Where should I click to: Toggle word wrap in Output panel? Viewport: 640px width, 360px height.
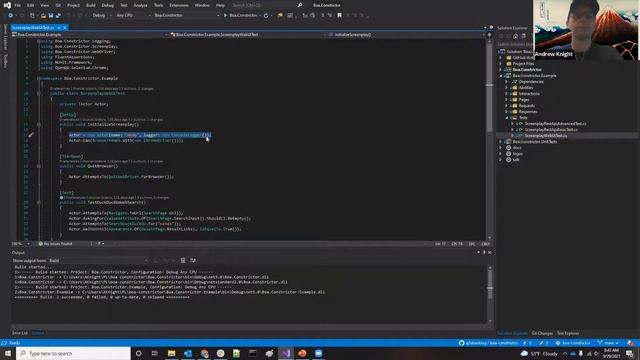(x=193, y=260)
